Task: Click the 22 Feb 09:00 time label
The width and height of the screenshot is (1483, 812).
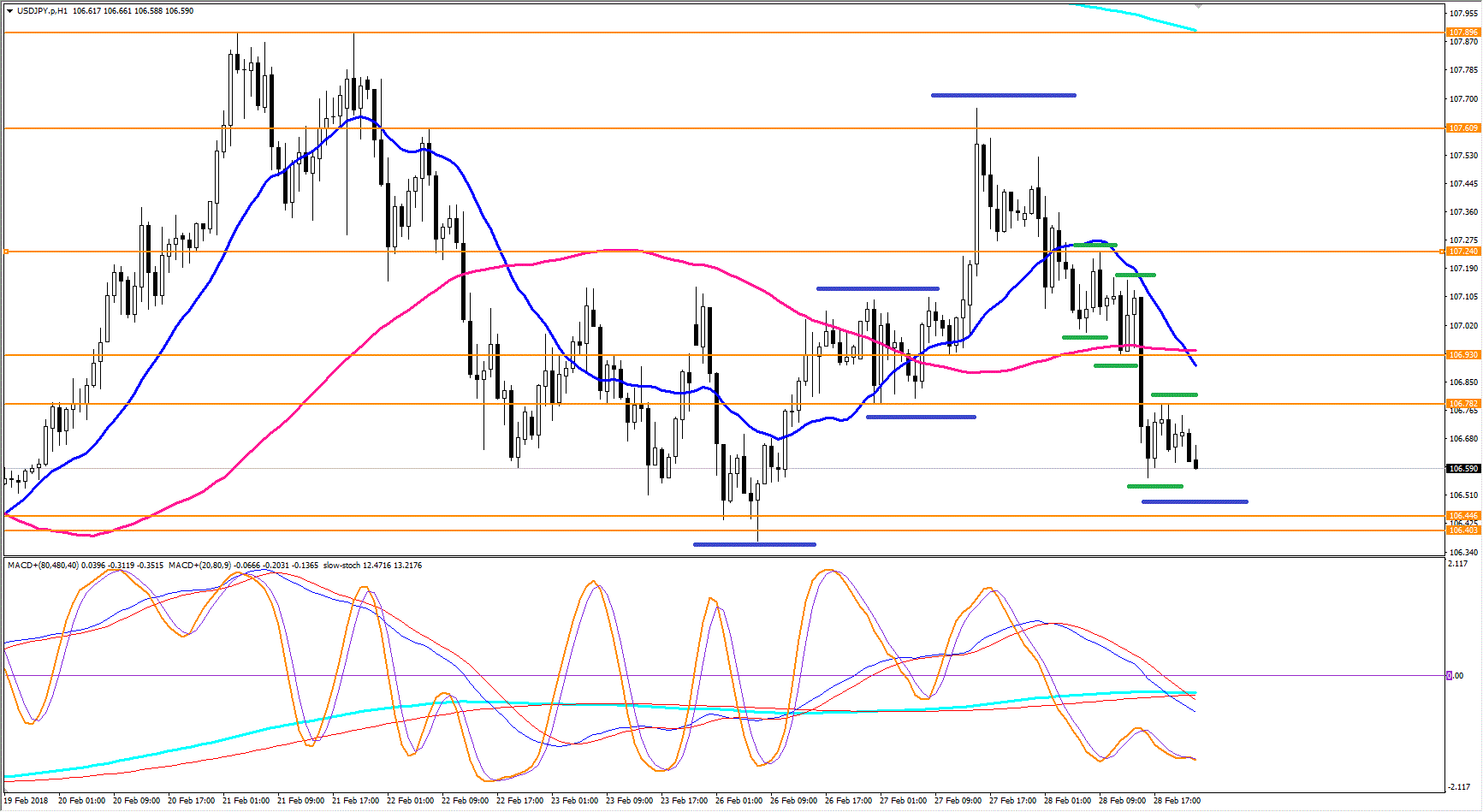Action: [x=465, y=801]
